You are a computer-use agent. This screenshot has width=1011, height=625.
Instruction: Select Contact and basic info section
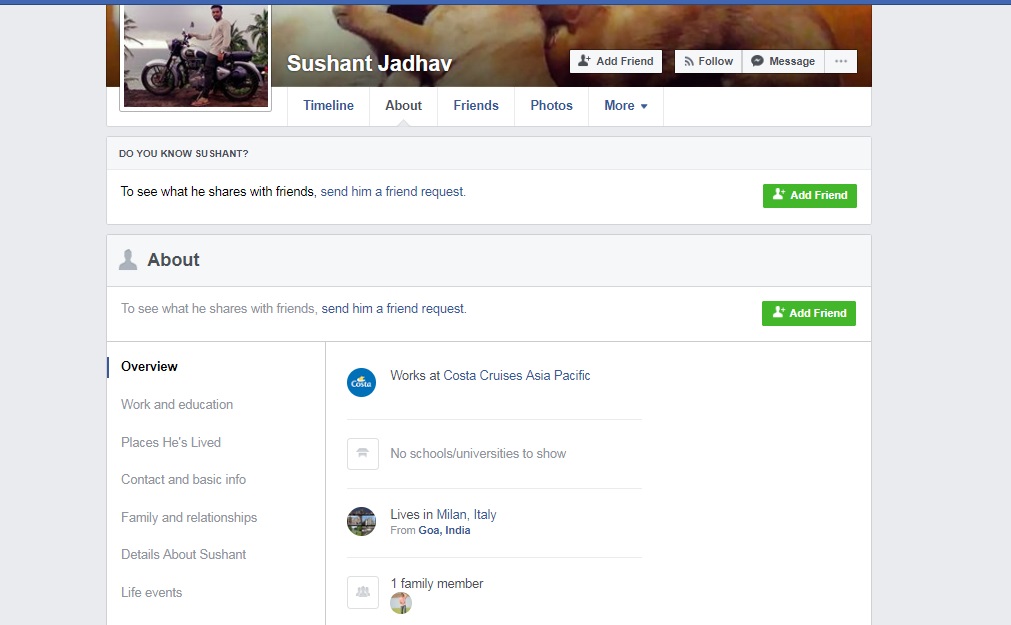coord(183,480)
